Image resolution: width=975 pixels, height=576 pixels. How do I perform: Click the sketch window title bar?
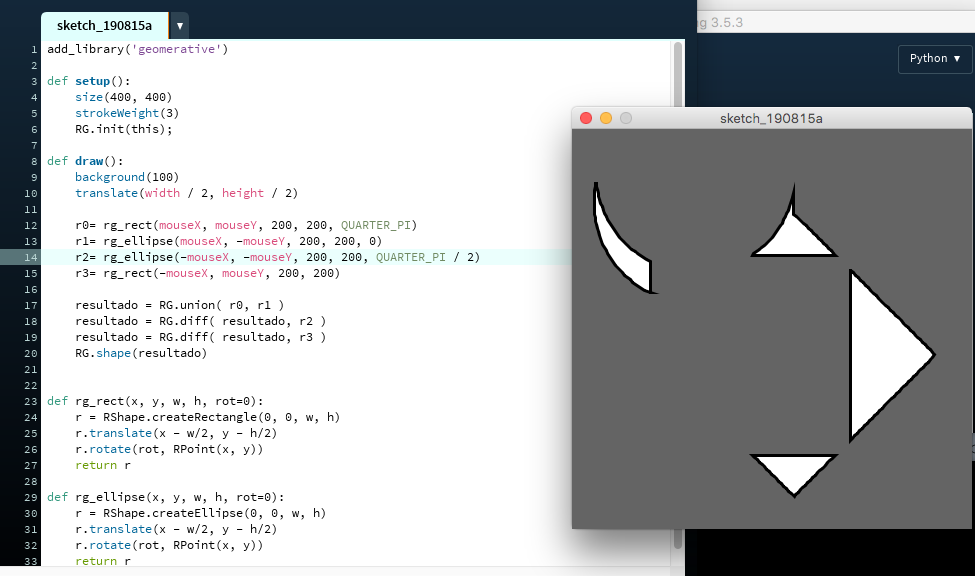tap(770, 118)
